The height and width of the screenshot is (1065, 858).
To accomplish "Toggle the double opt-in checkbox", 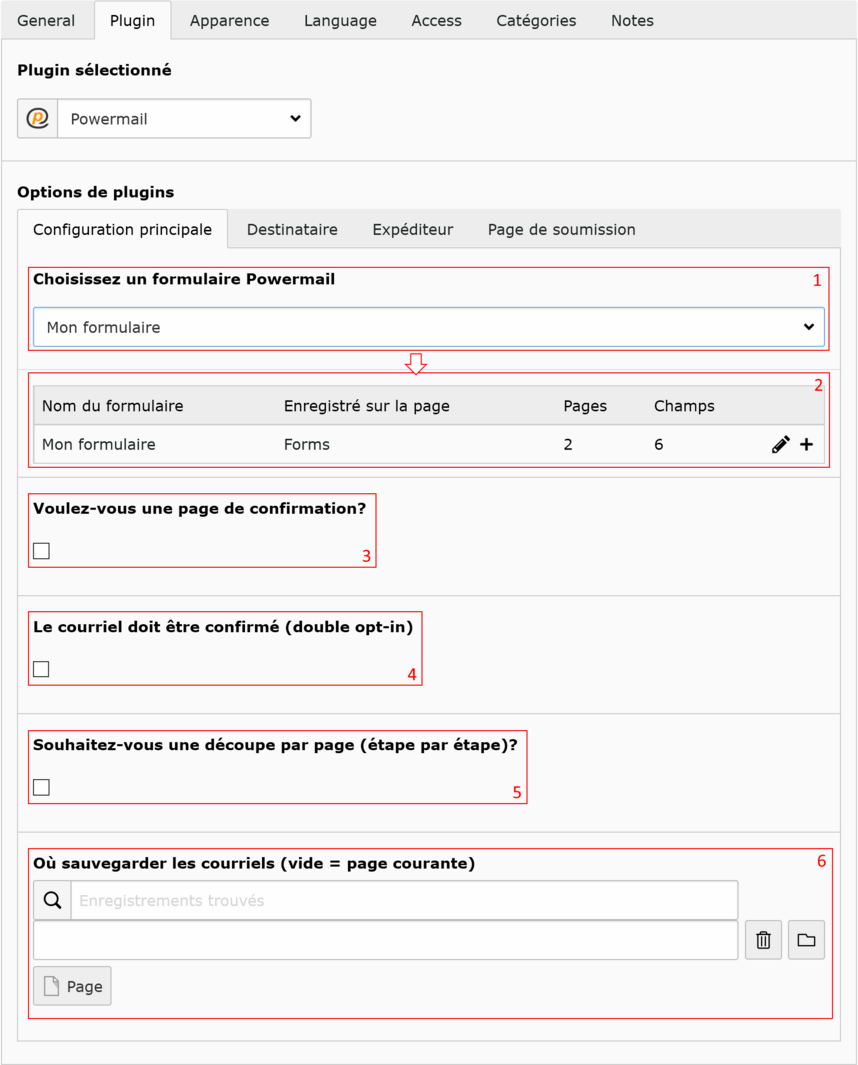I will click(x=41, y=669).
